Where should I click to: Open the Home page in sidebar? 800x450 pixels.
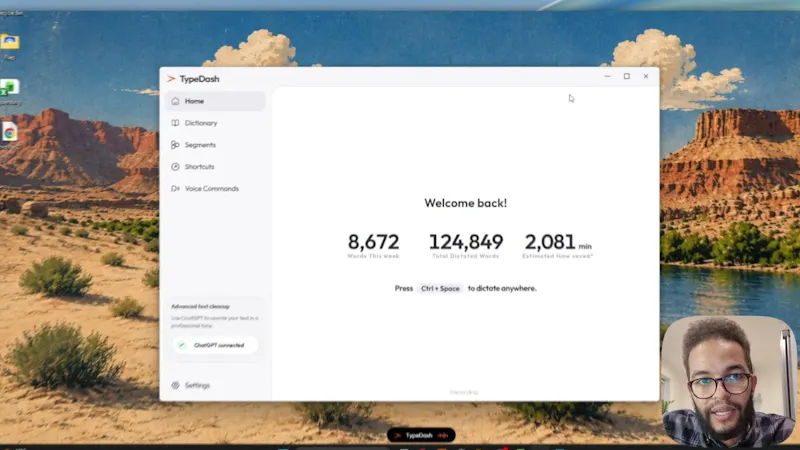tap(215, 101)
